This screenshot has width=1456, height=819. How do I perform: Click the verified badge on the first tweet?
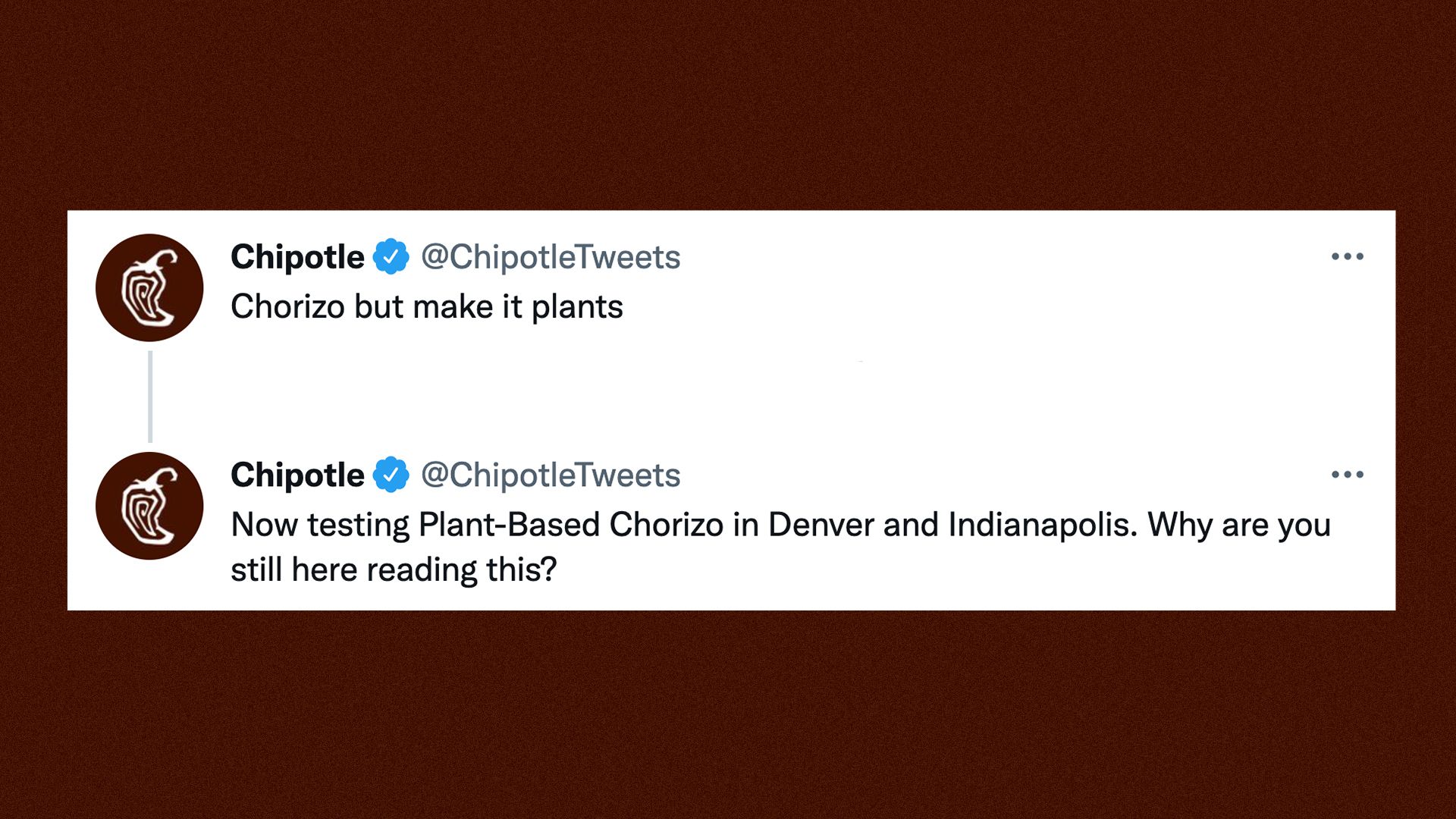(391, 257)
